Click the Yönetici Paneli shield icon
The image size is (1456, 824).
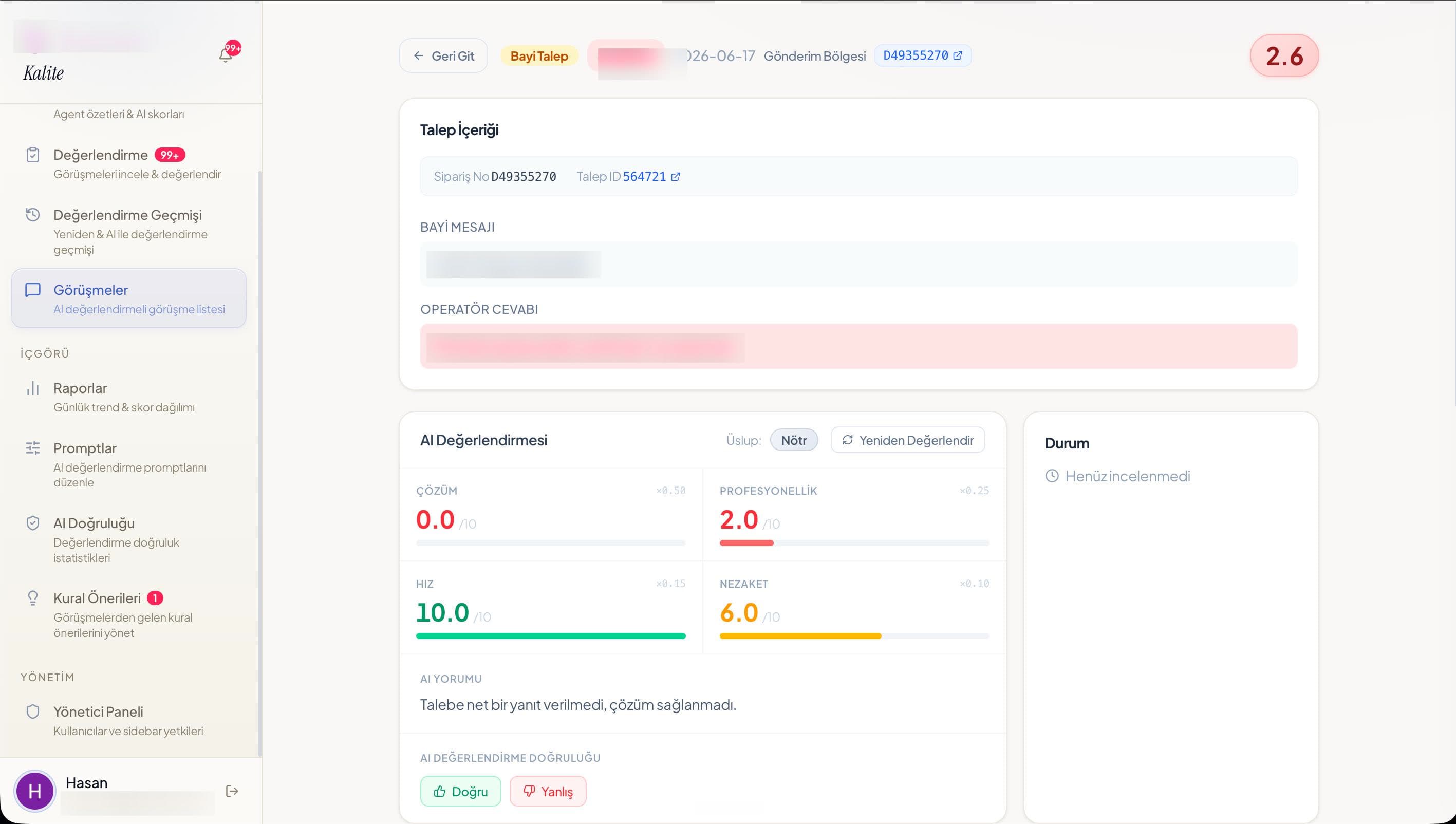pyautogui.click(x=33, y=711)
